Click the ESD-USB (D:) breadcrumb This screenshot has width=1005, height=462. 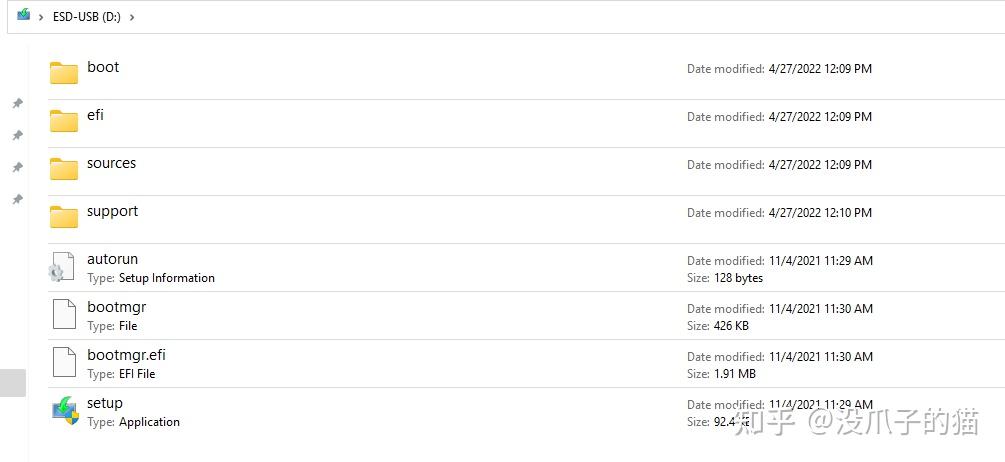click(x=86, y=17)
